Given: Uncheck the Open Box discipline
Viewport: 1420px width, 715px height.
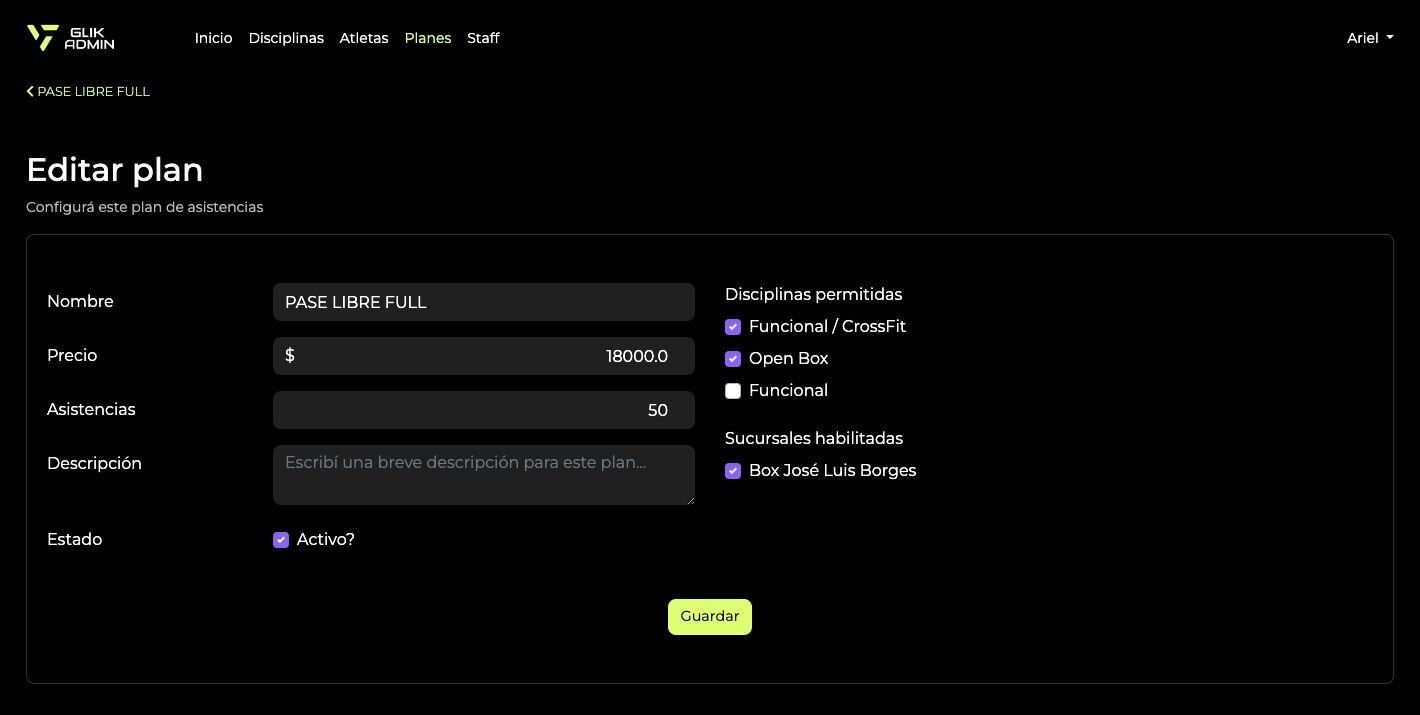Looking at the screenshot, I should coord(733,359).
